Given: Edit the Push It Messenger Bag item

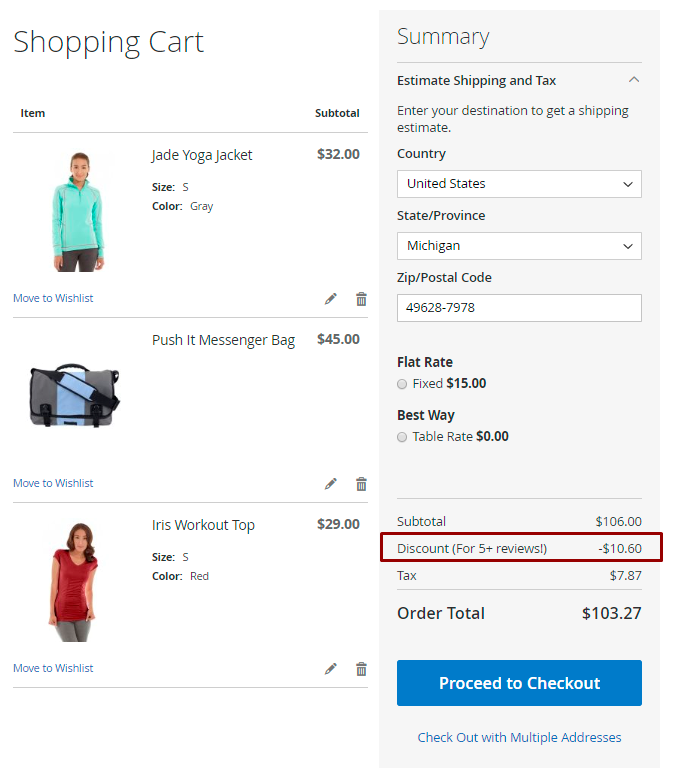Looking at the screenshot, I should pos(331,484).
